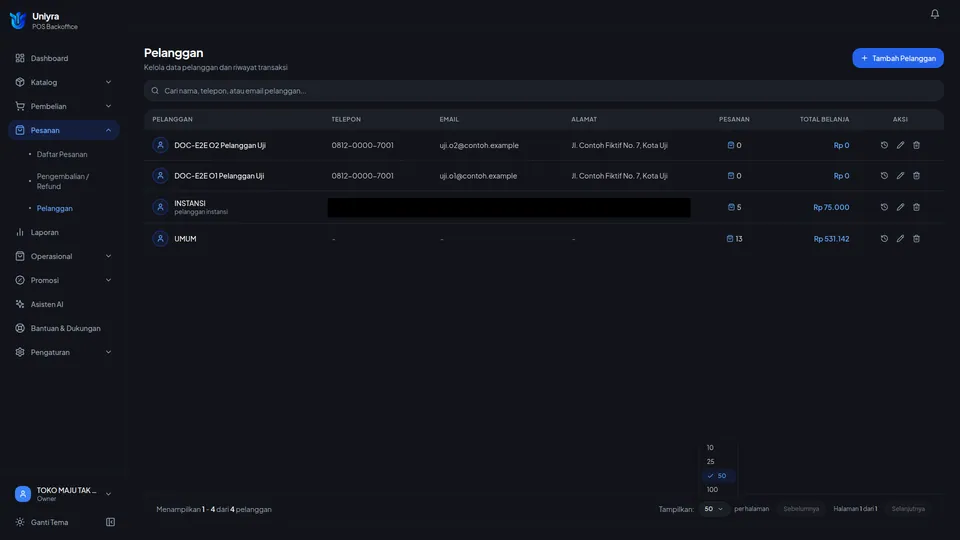Open the Laporan page

pyautogui.click(x=64, y=232)
